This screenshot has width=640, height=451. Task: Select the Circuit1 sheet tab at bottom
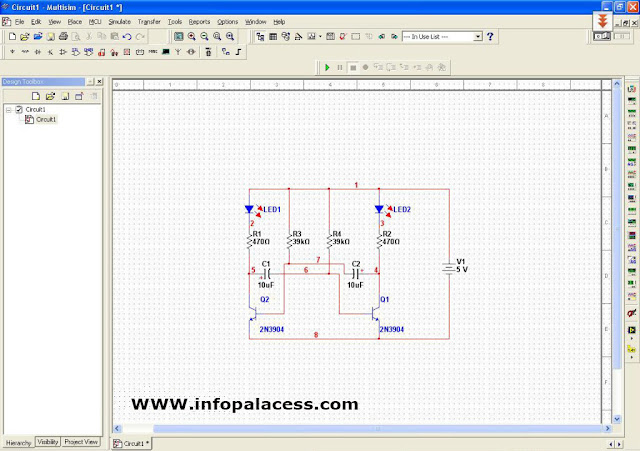[x=131, y=443]
